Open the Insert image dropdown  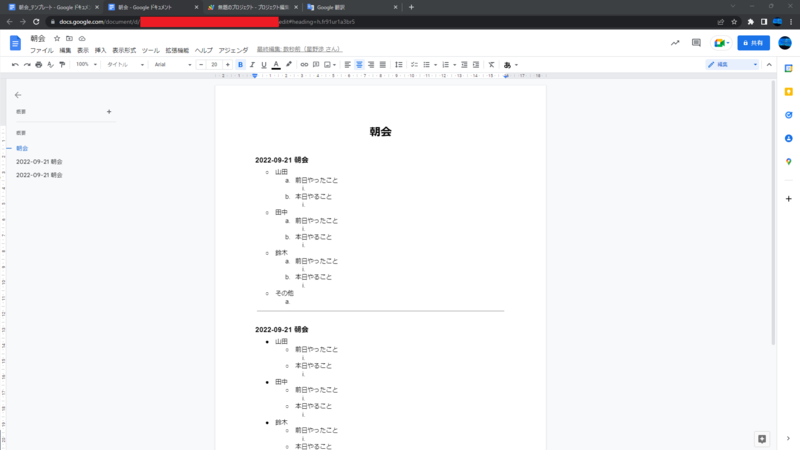point(330,65)
